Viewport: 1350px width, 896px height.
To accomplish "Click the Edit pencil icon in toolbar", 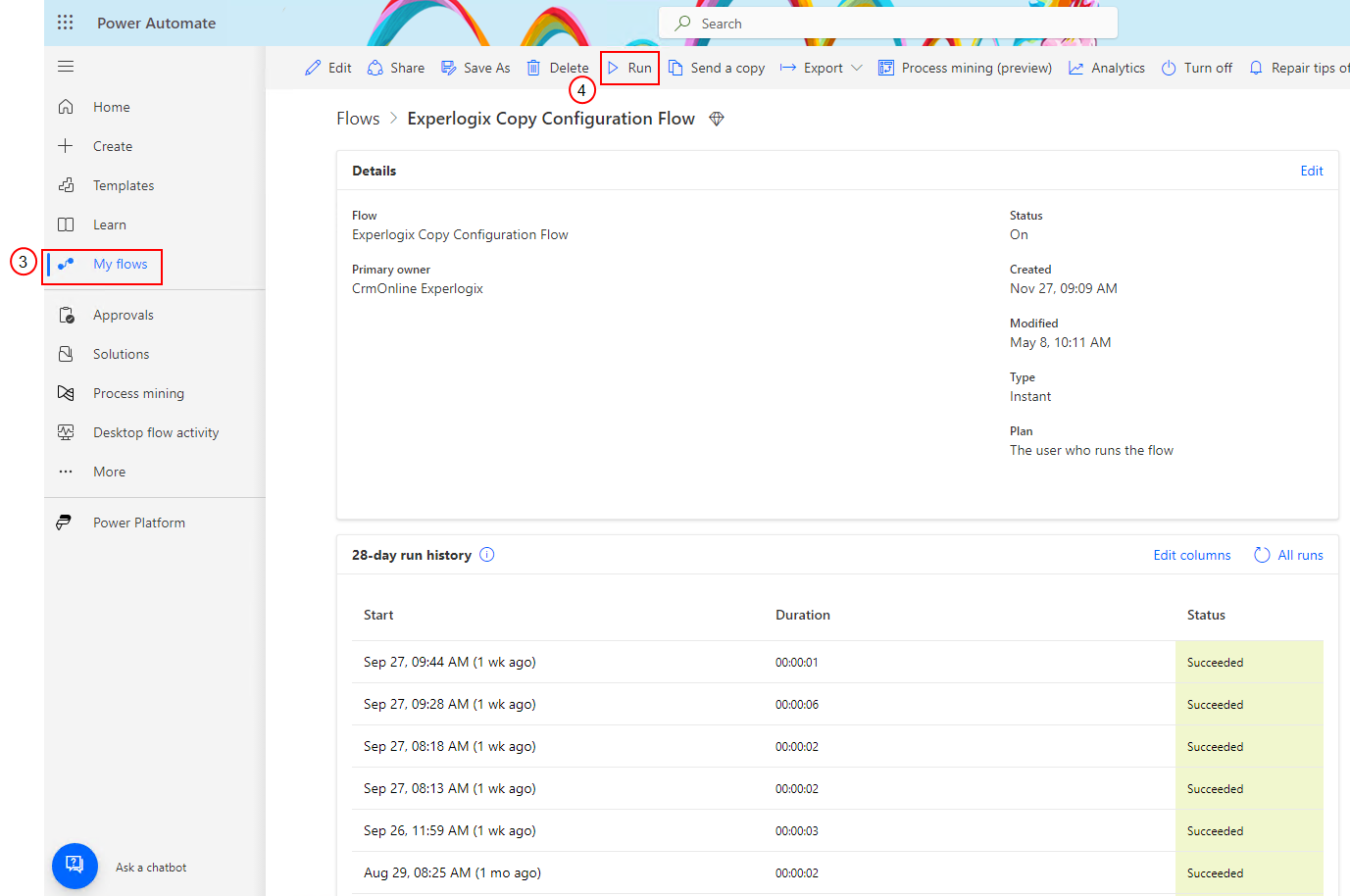I will point(313,68).
